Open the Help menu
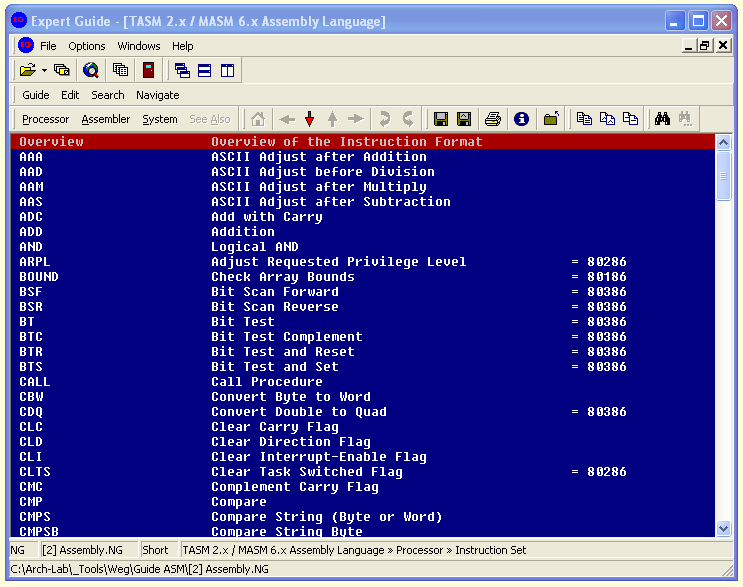The width and height of the screenshot is (743, 587). (x=182, y=46)
